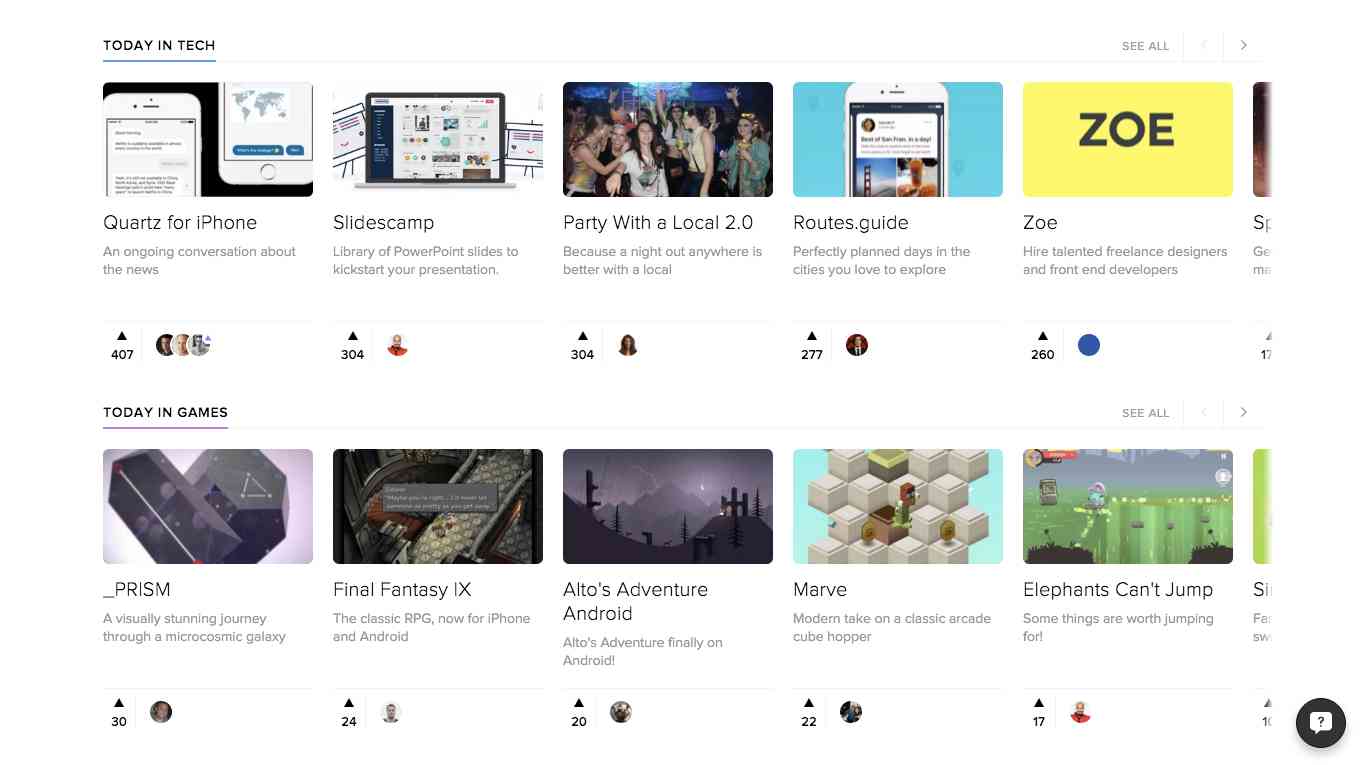The width and height of the screenshot is (1366, 765).
Task: Select the Today in Tech section header
Action: tap(159, 45)
